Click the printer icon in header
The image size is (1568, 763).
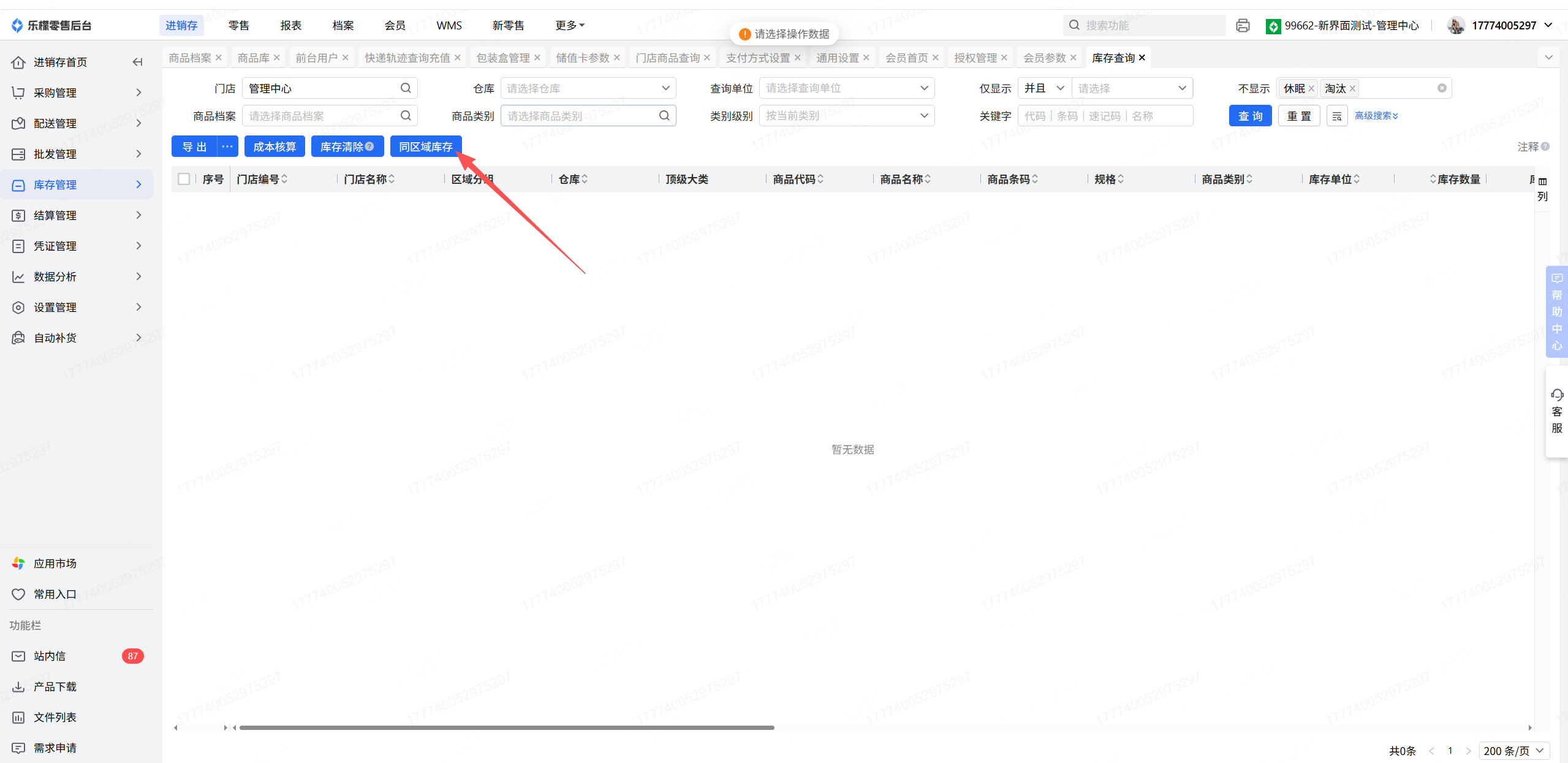(1243, 25)
